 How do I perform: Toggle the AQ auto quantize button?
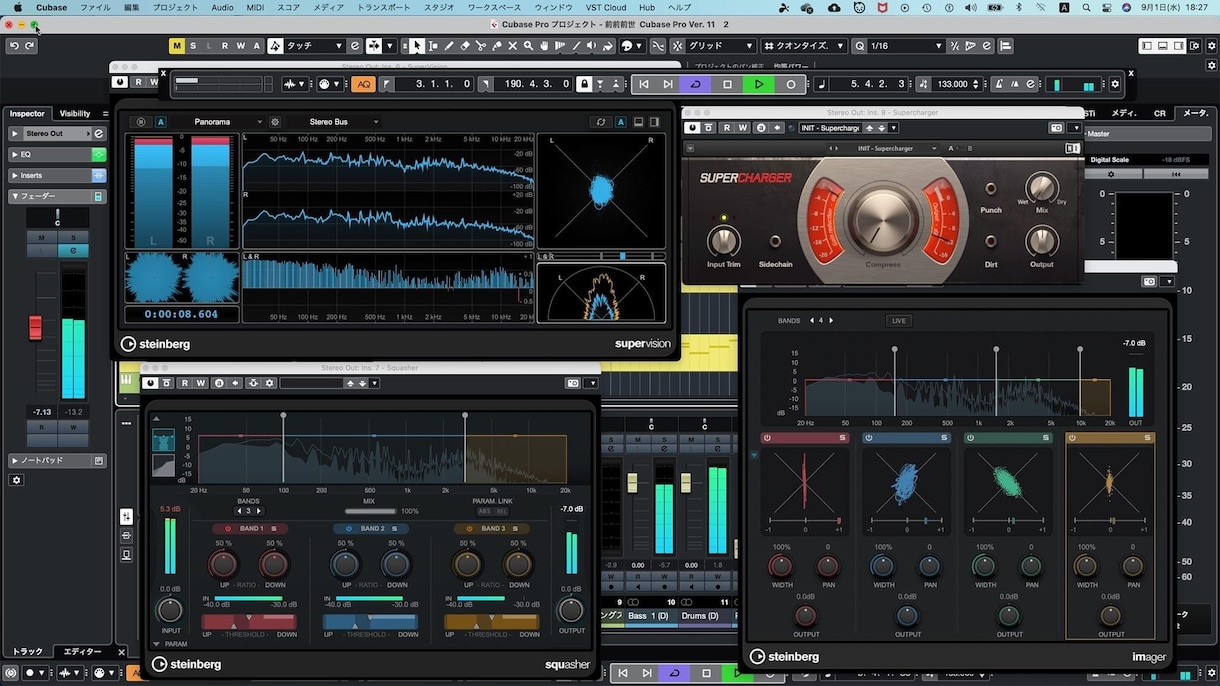pyautogui.click(x=363, y=84)
